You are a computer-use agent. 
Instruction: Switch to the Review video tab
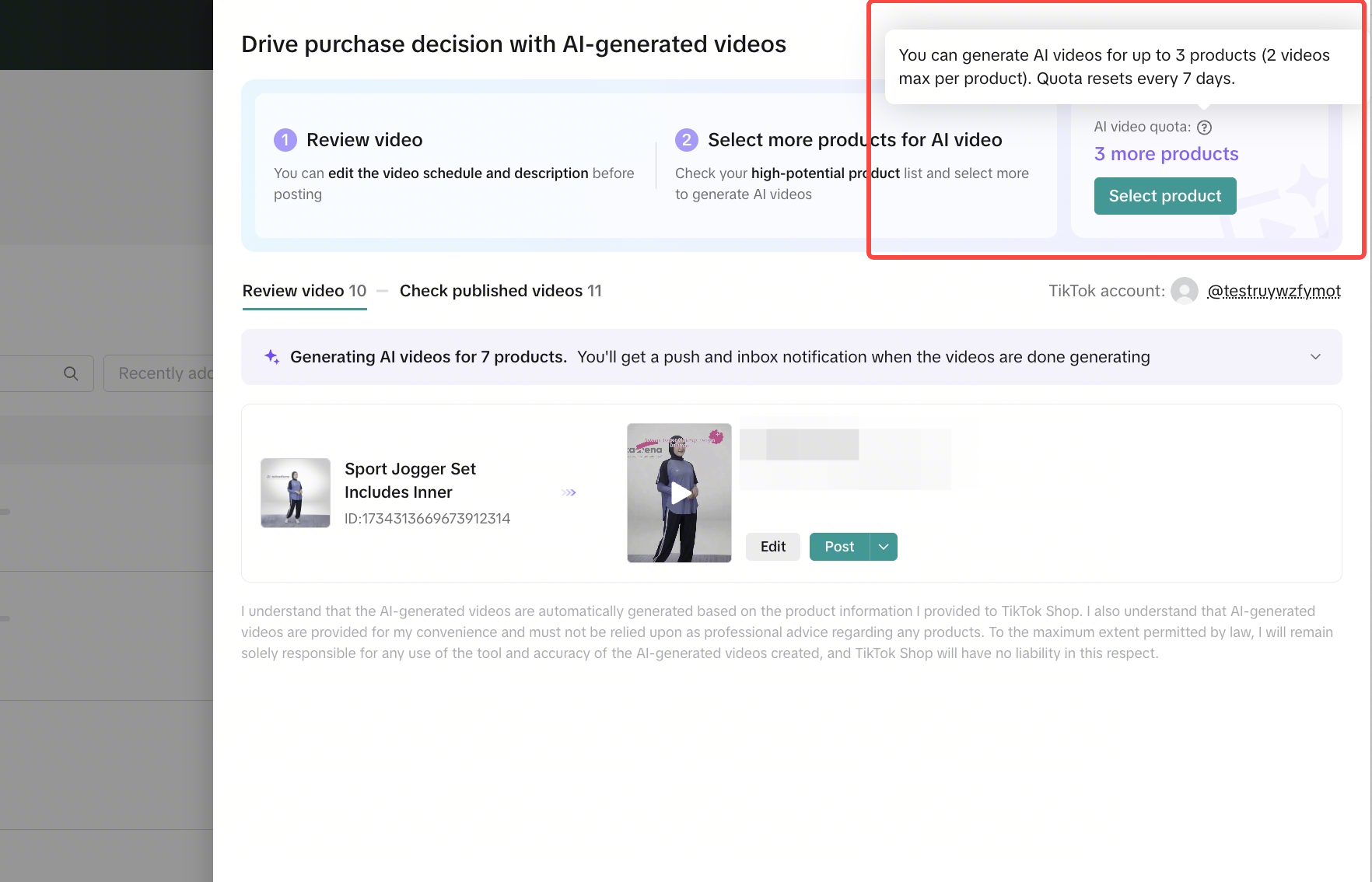pyautogui.click(x=304, y=291)
